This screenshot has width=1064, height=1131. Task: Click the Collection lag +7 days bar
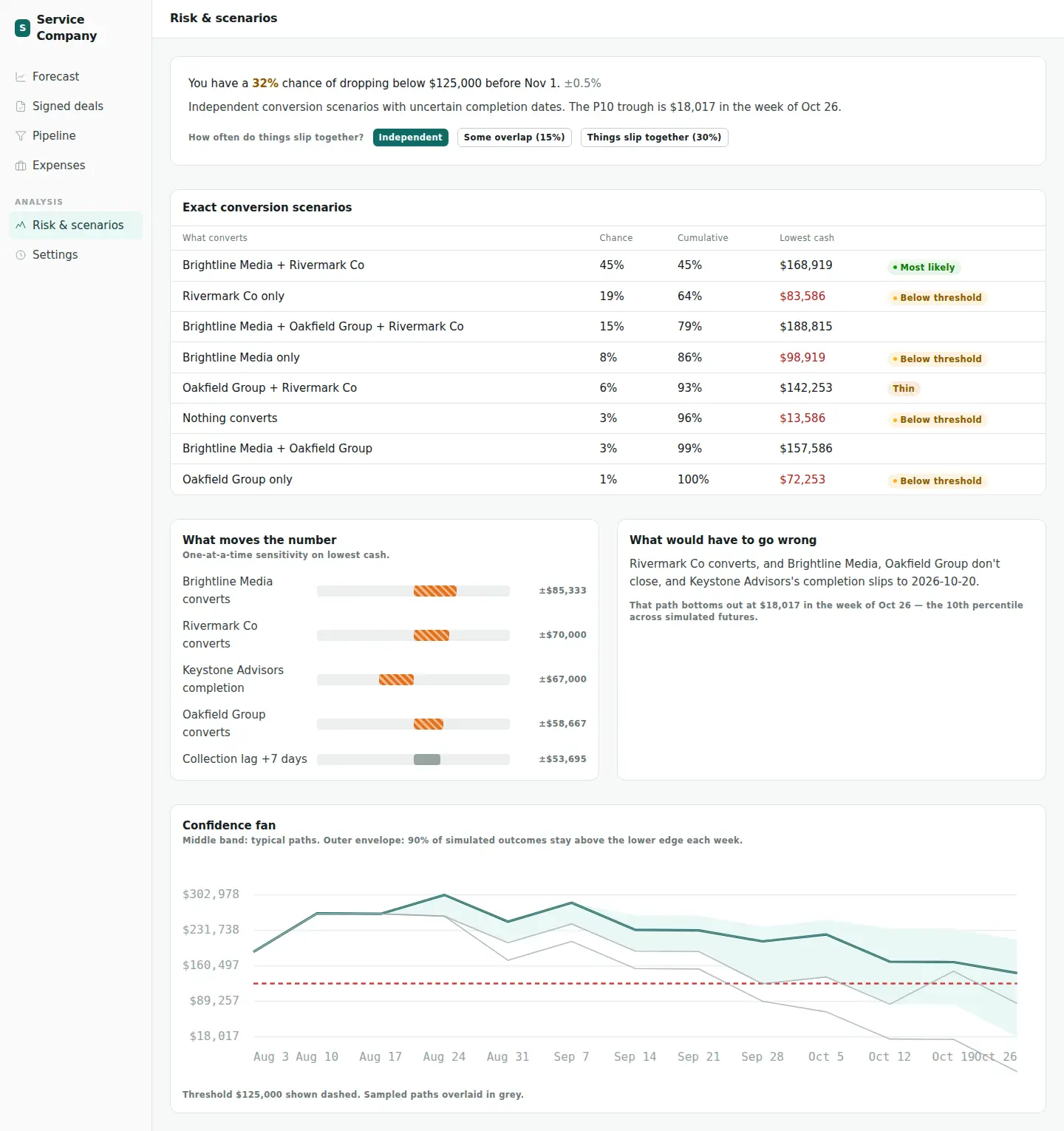(427, 759)
